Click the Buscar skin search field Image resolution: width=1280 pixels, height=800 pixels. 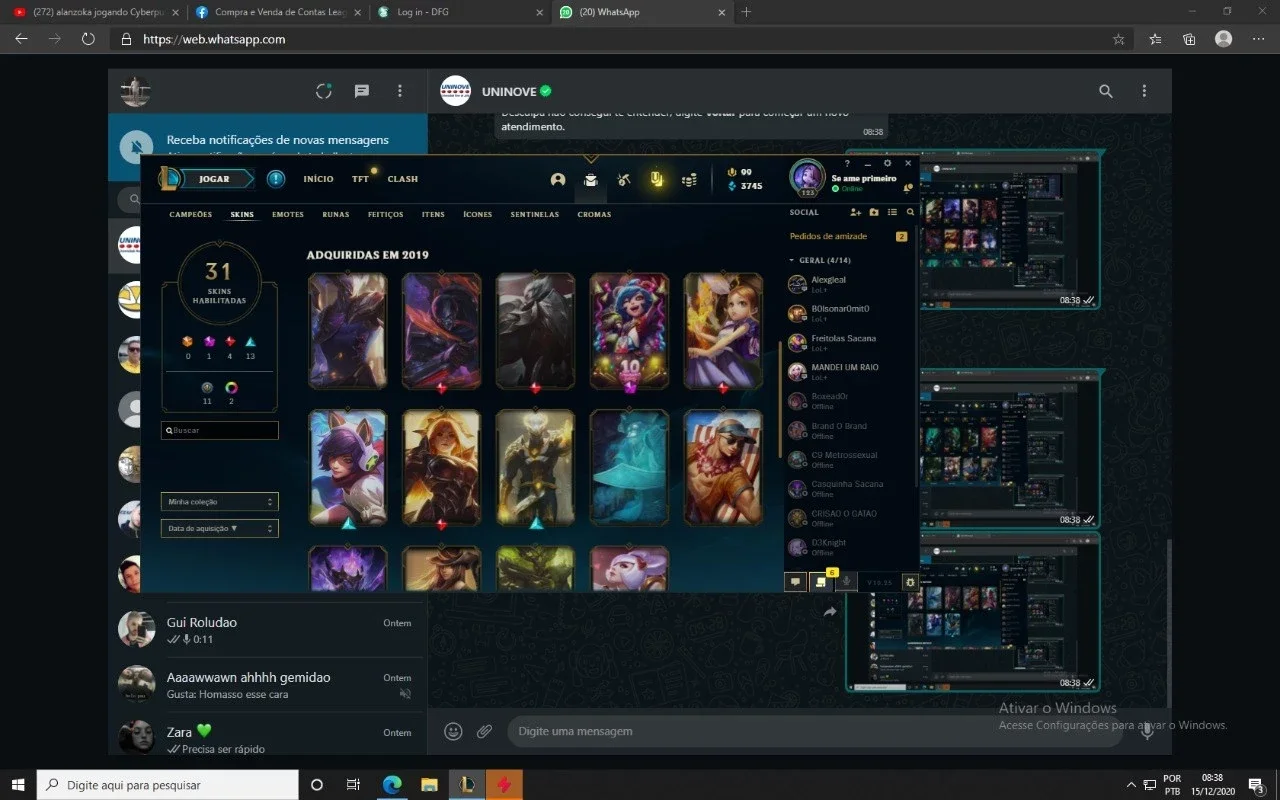tap(219, 430)
